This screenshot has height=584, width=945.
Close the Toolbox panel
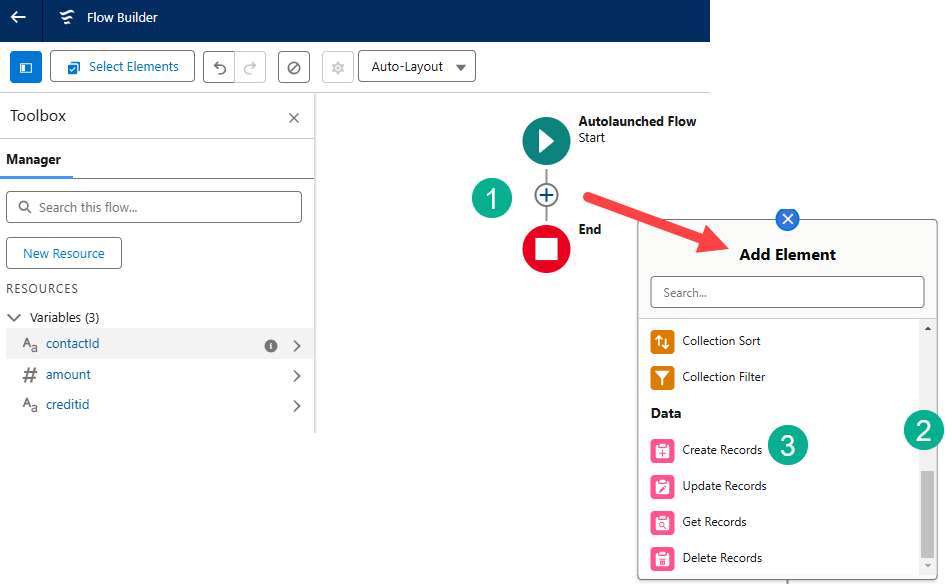click(x=294, y=118)
